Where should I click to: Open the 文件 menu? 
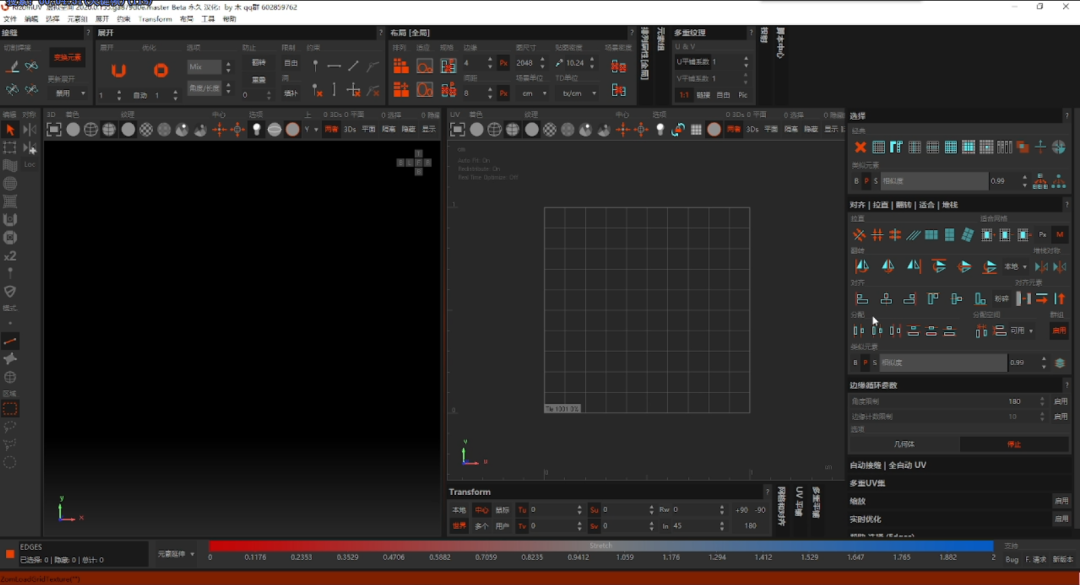10,19
